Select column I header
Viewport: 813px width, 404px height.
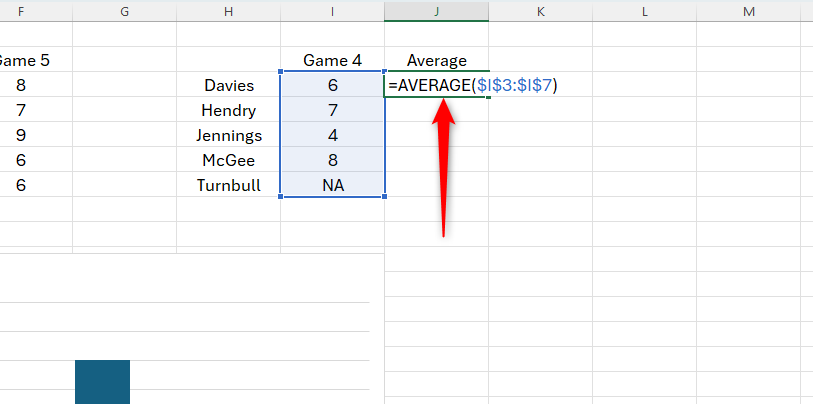tap(332, 11)
